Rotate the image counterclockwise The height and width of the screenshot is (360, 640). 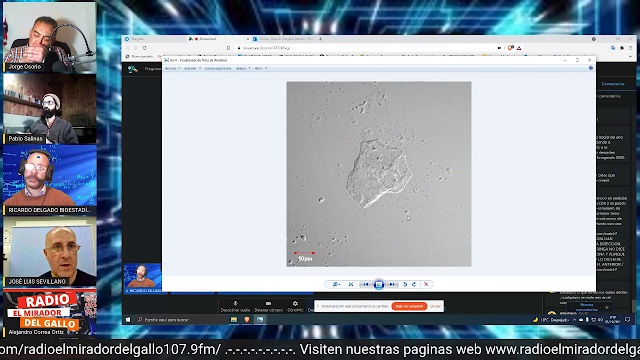pos(405,284)
